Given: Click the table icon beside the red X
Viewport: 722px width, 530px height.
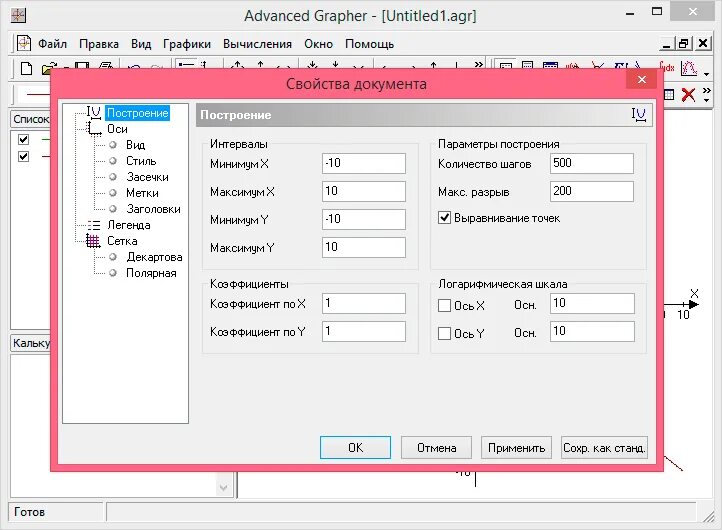Looking at the screenshot, I should click(x=669, y=94).
